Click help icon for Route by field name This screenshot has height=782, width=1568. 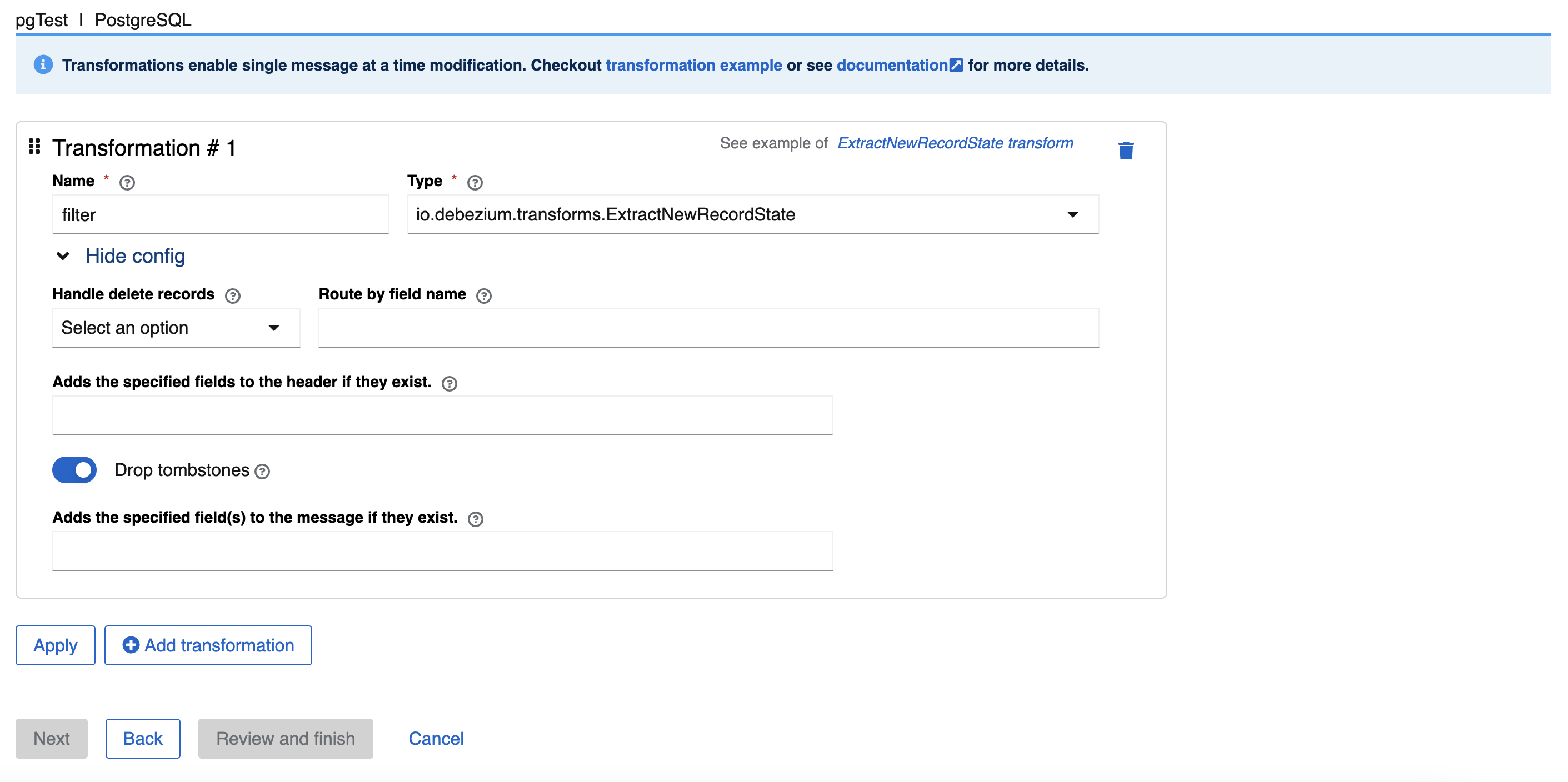coord(483,296)
